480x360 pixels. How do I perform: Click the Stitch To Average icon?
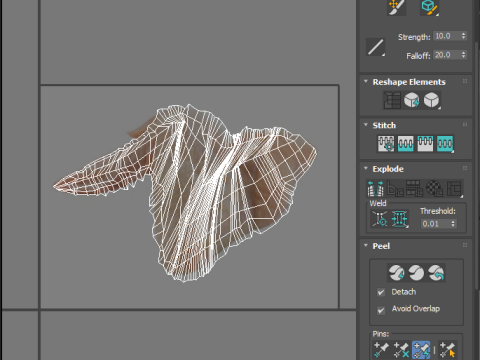click(405, 144)
